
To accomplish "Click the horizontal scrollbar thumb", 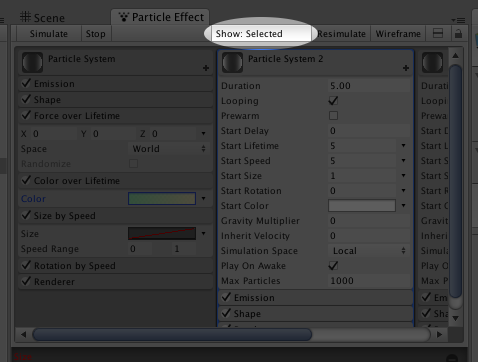I will pyautogui.click(x=172, y=334).
